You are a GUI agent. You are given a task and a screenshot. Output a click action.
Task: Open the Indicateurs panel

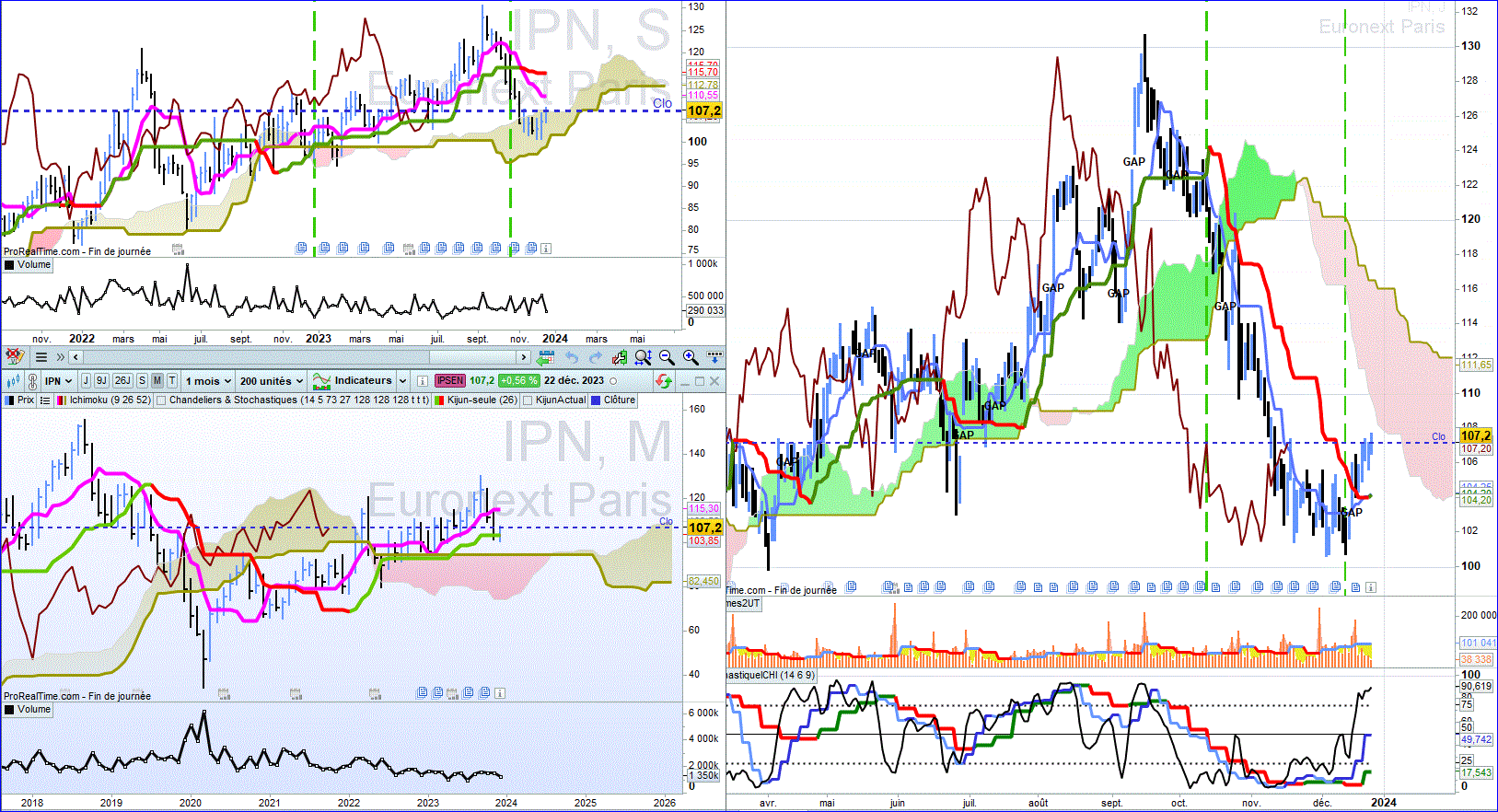pos(353,380)
